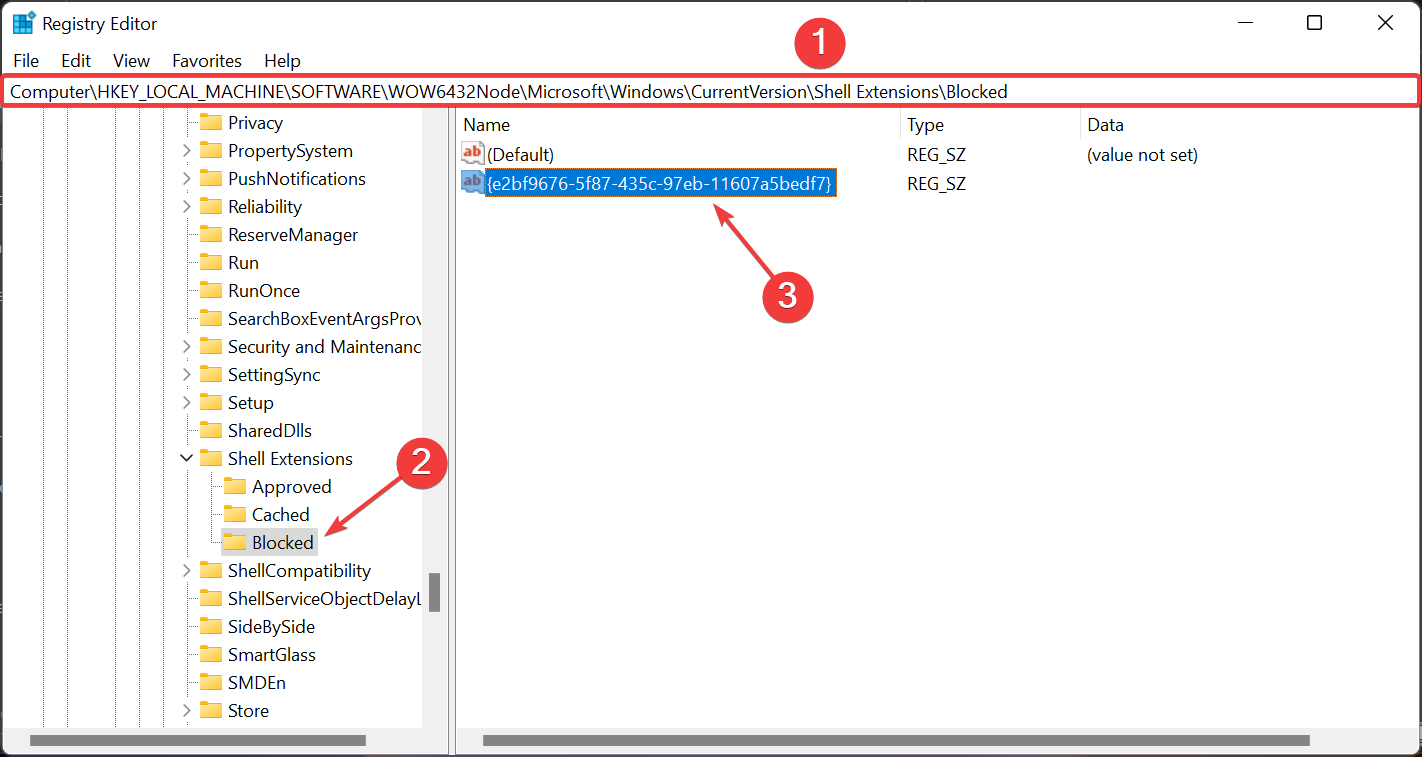The height and width of the screenshot is (757, 1422).
Task: Select the "Blocked" subkey label
Action: tap(283, 543)
